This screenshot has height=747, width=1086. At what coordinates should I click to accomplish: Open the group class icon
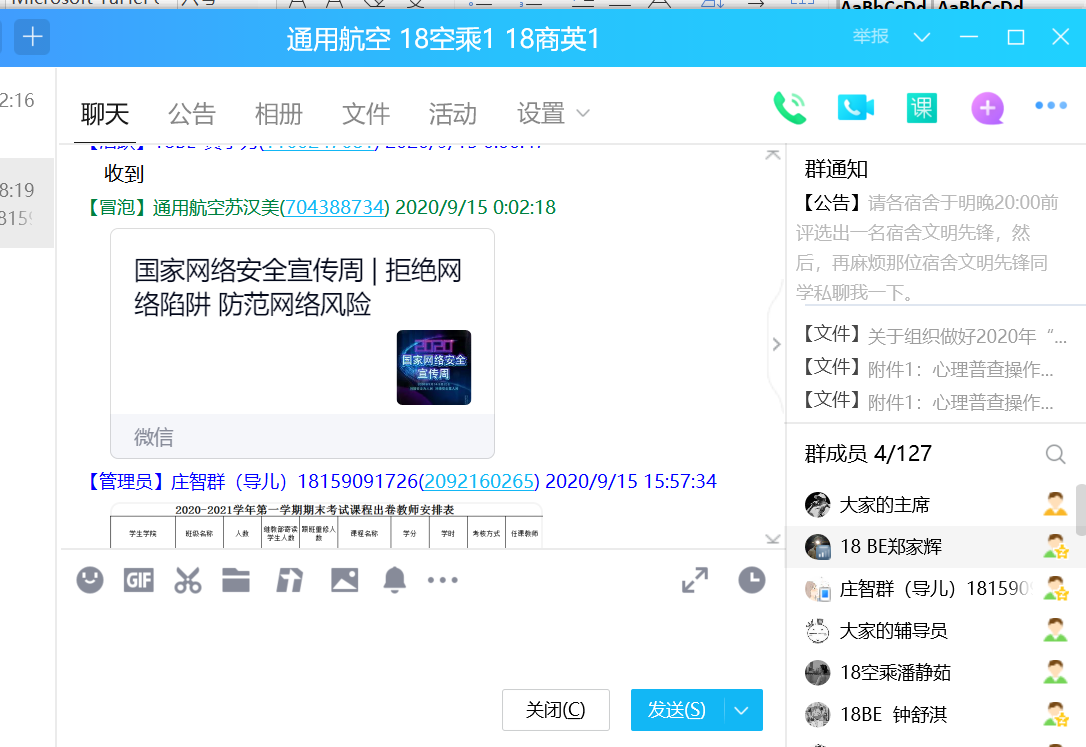coord(922,108)
